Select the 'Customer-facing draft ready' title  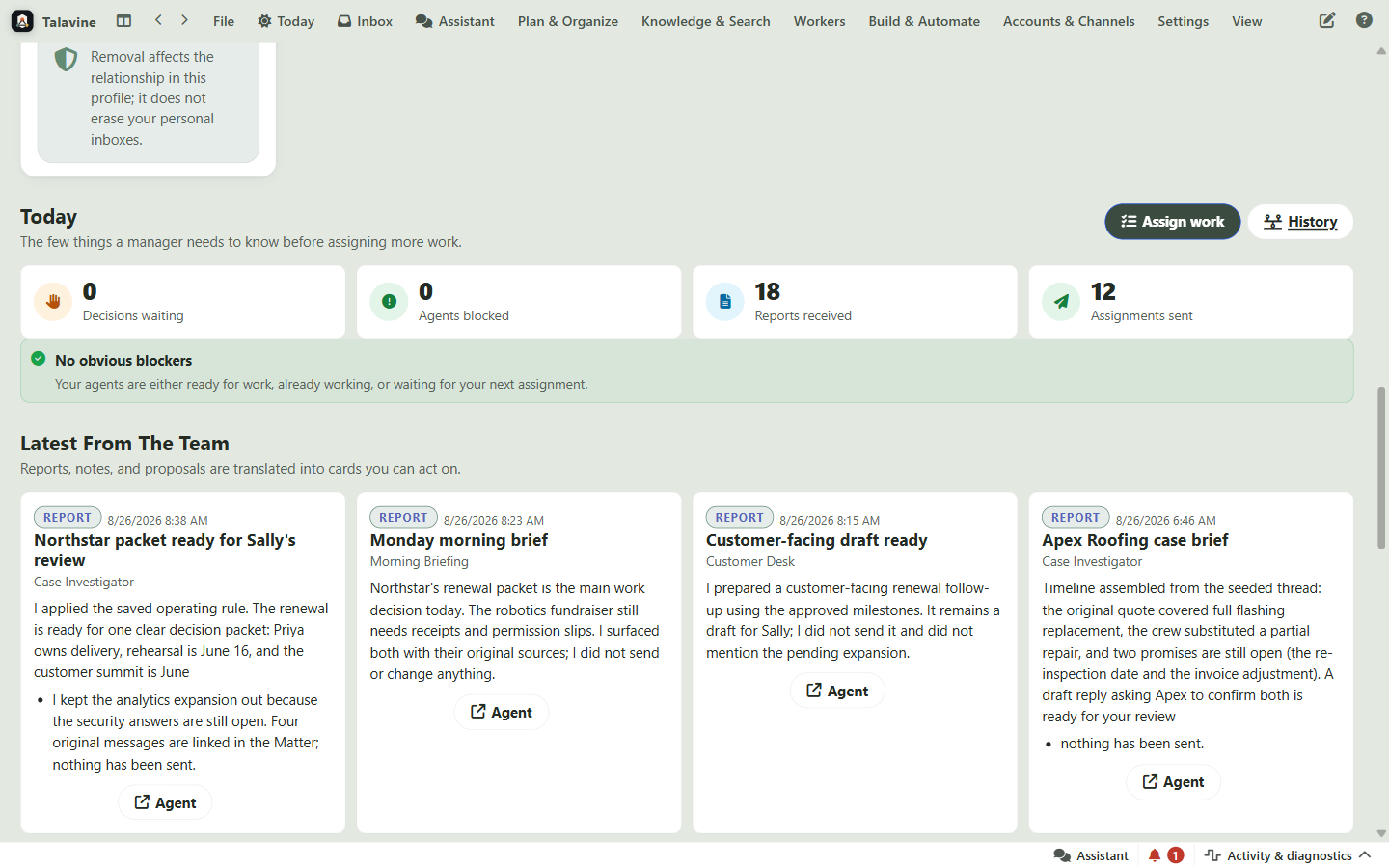(817, 540)
